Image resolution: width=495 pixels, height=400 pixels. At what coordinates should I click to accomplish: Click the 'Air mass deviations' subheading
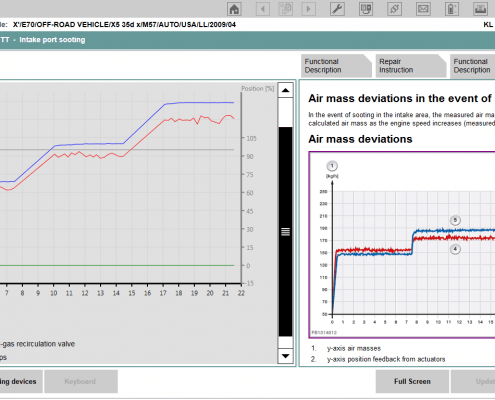coord(360,139)
